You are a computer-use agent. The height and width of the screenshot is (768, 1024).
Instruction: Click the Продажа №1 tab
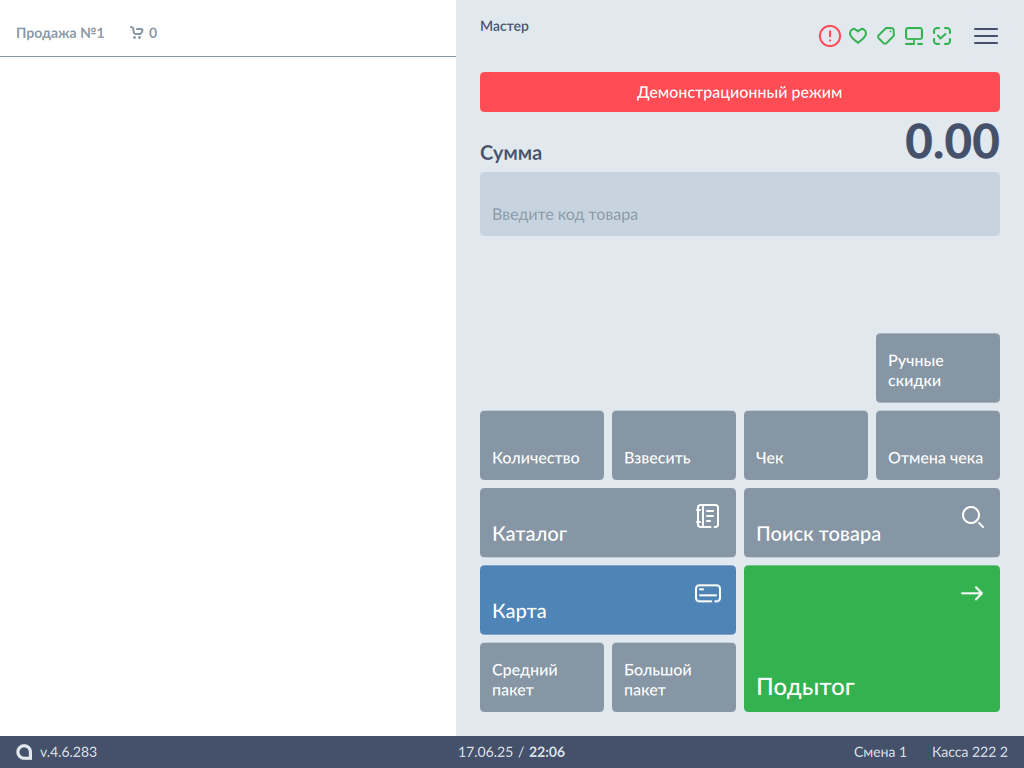tap(60, 33)
